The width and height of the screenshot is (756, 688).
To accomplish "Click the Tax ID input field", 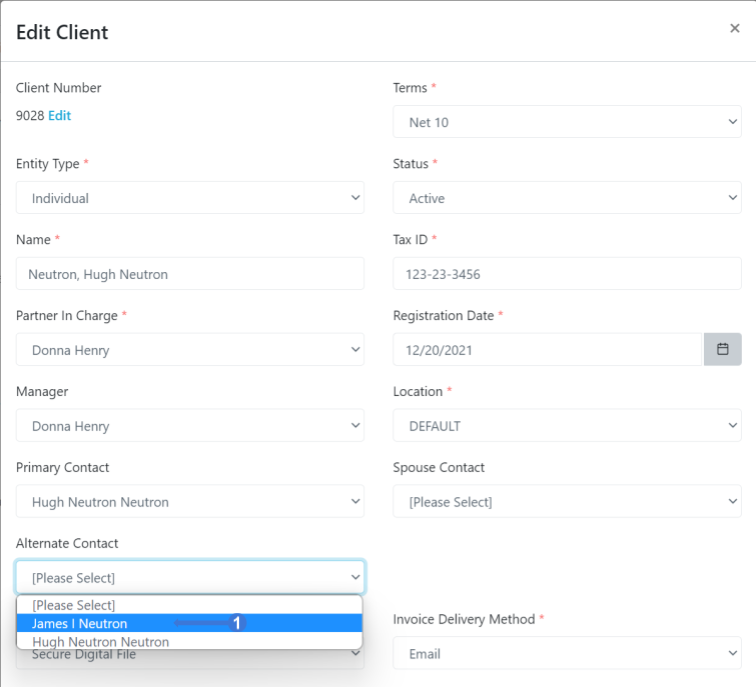I will [567, 273].
